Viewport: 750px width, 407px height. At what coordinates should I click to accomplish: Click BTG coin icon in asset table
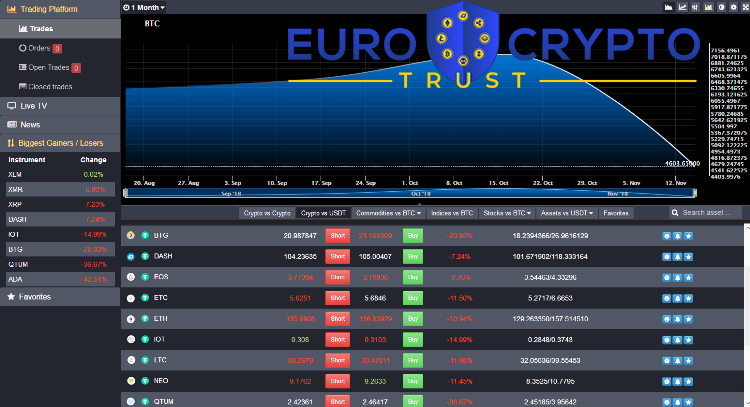(131, 235)
